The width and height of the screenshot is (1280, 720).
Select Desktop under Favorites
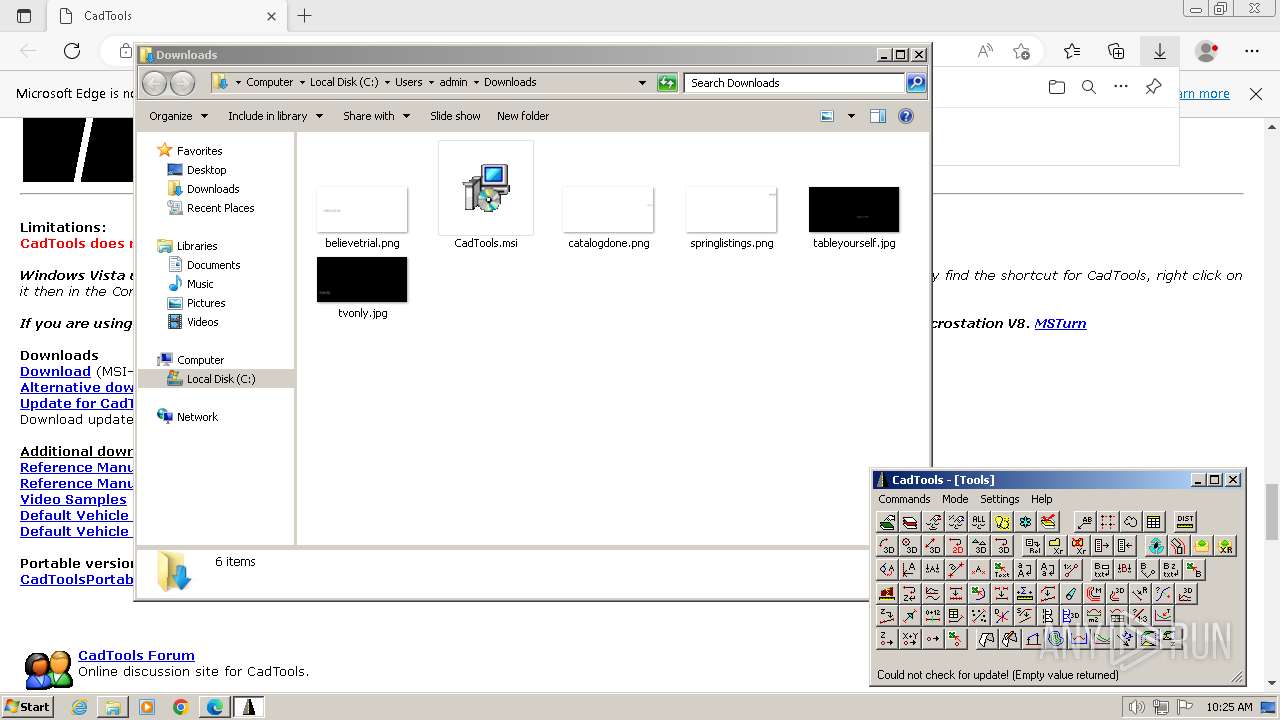click(206, 170)
